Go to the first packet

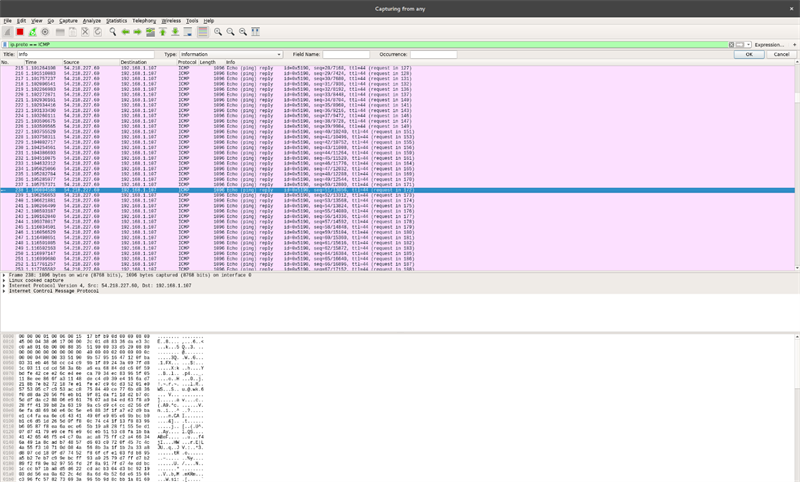click(x=163, y=32)
